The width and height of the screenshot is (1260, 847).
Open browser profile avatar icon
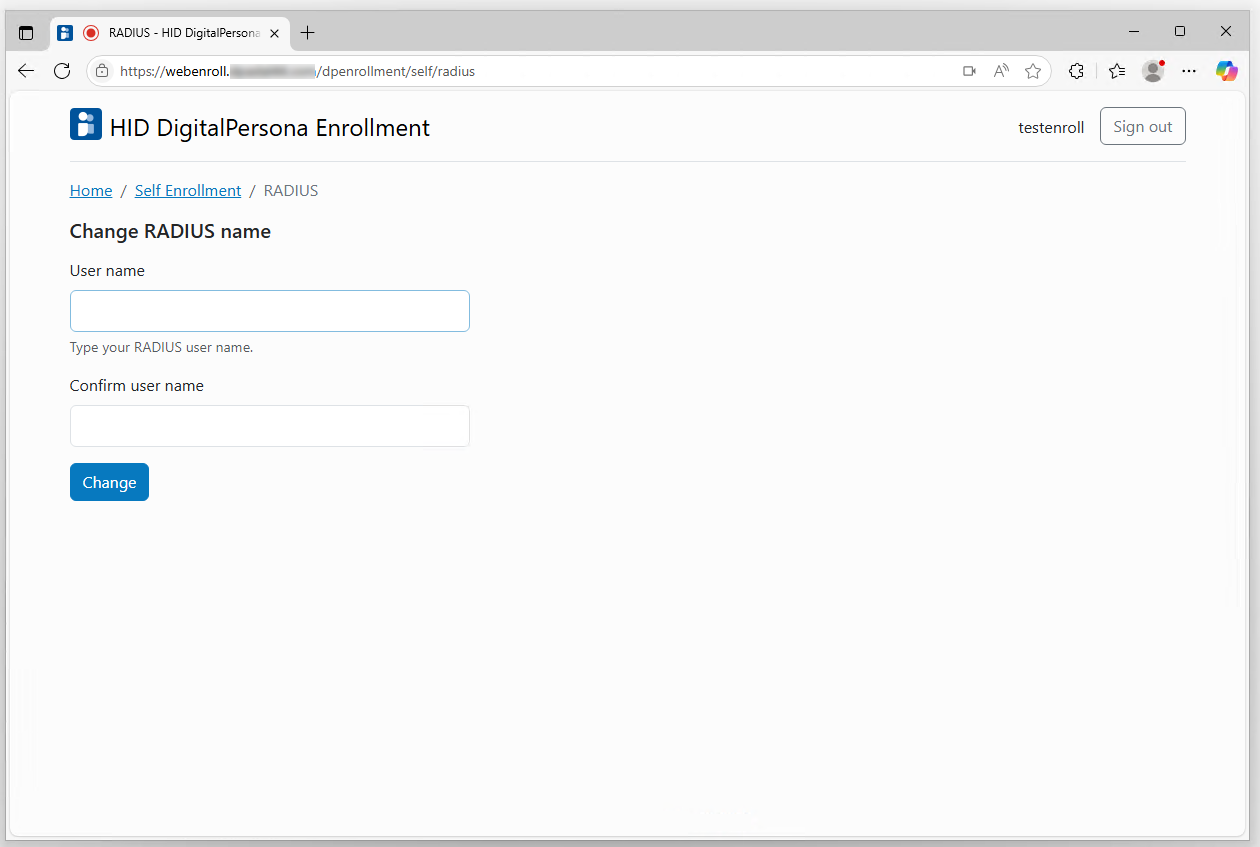coord(1153,71)
